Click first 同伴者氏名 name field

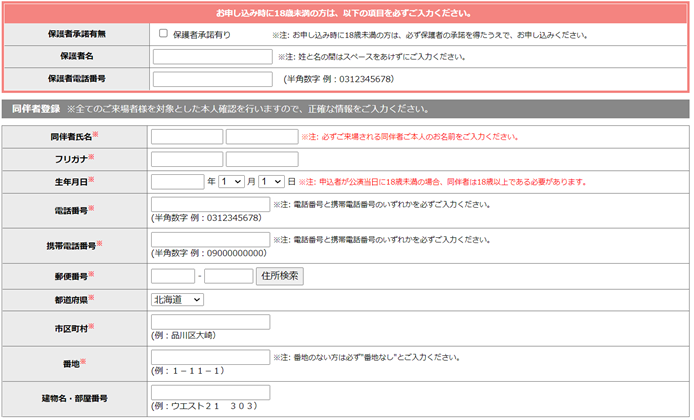pos(186,136)
